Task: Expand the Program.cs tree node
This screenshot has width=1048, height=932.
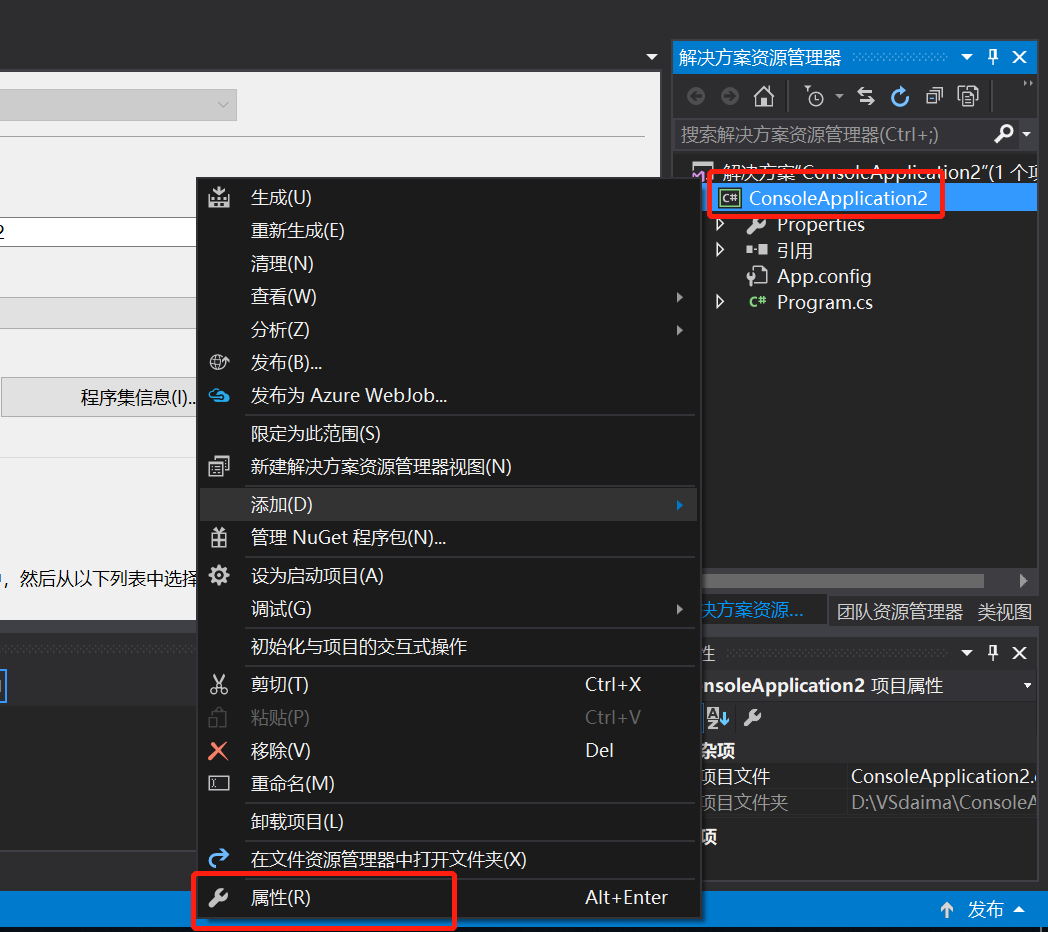Action: click(720, 302)
